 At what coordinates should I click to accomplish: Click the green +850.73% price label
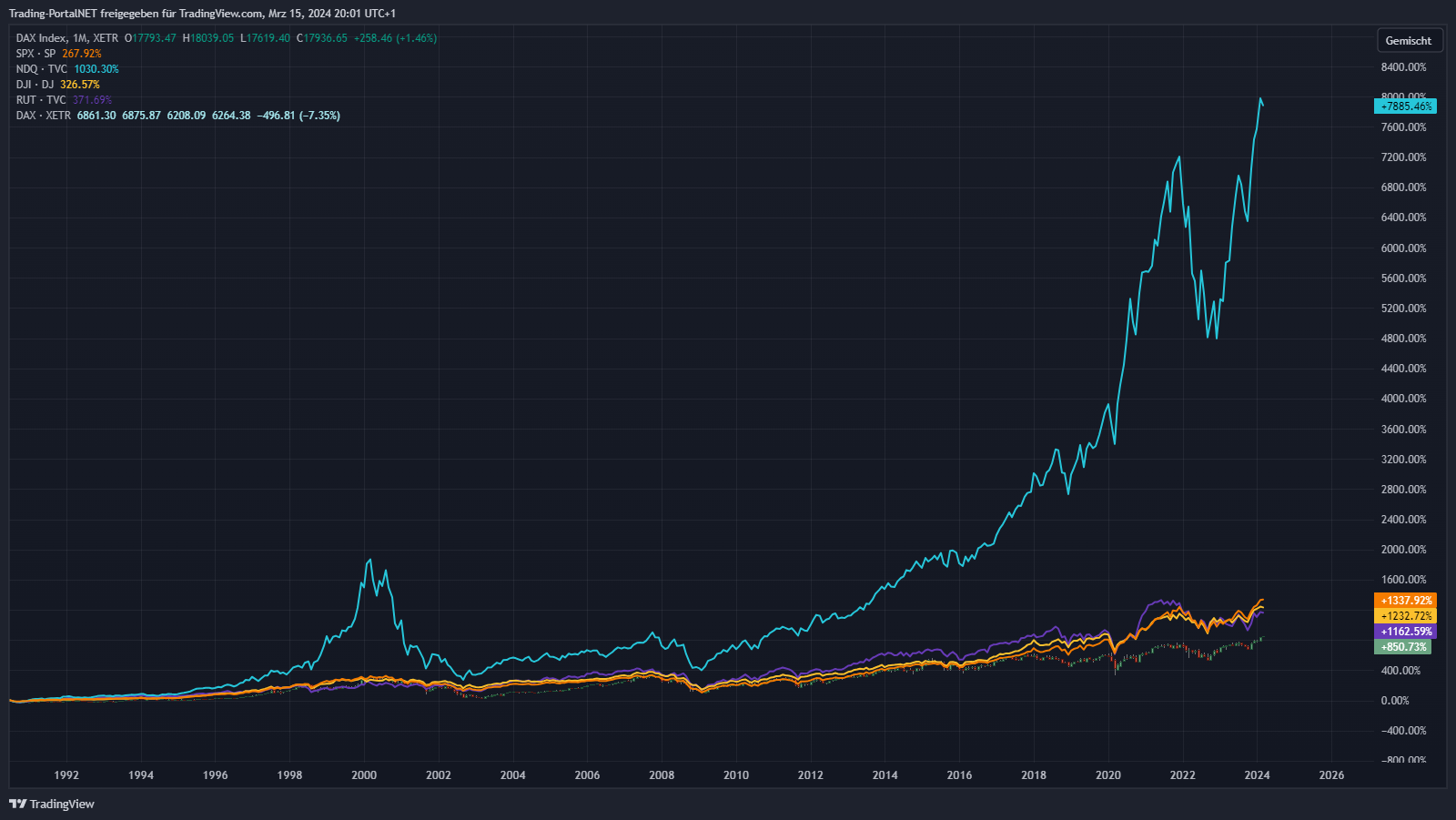point(1402,647)
